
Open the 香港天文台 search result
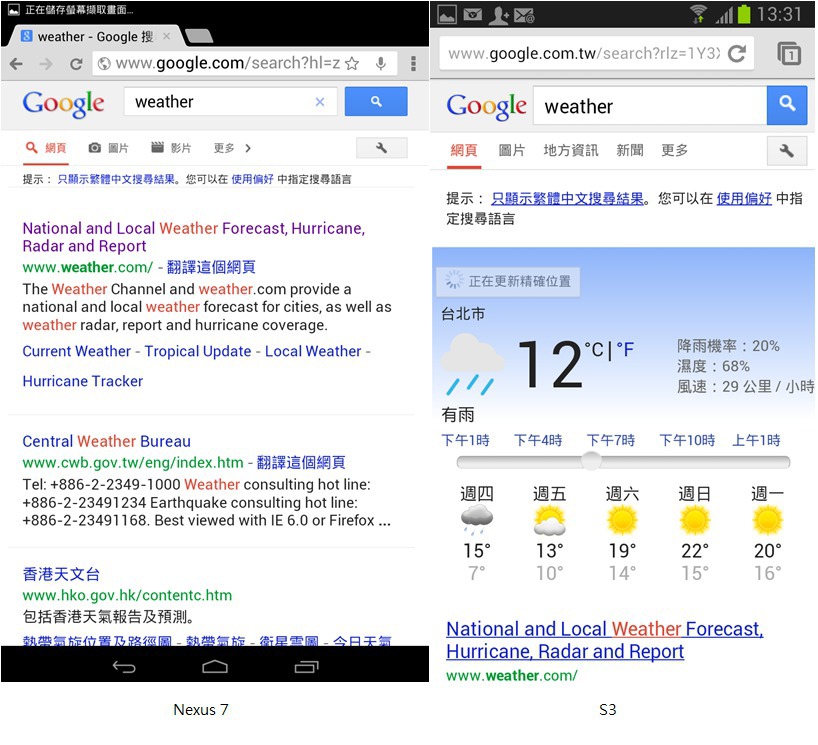[x=61, y=574]
